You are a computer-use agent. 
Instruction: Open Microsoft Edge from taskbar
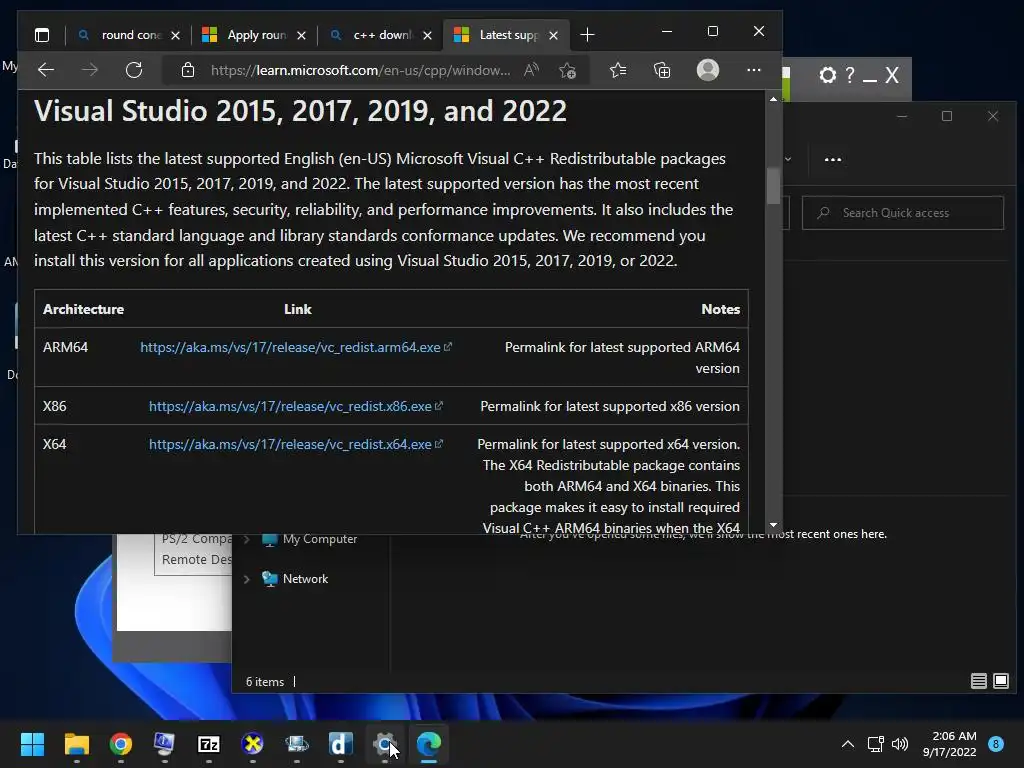click(428, 744)
